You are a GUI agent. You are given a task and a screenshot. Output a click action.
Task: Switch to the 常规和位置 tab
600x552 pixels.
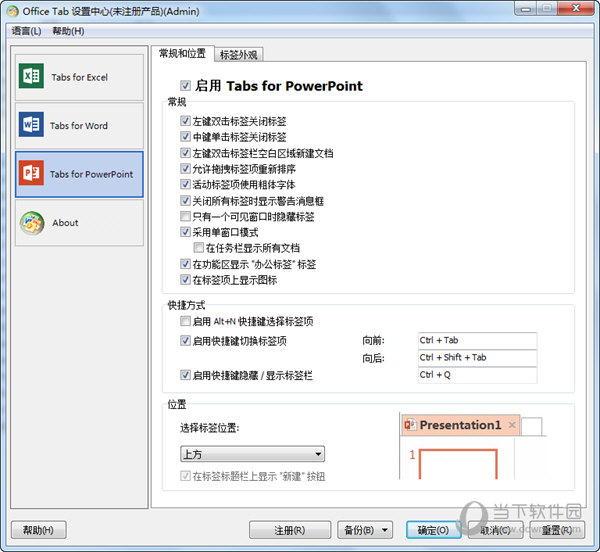(x=183, y=53)
